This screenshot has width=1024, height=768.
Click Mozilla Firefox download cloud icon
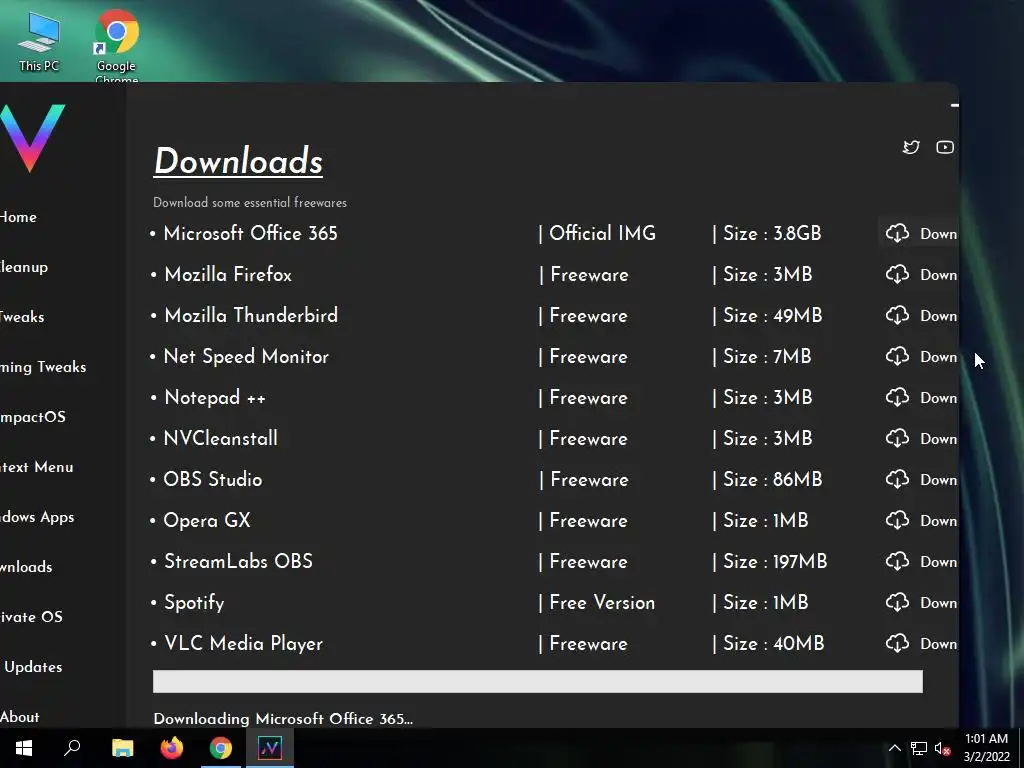coord(897,274)
